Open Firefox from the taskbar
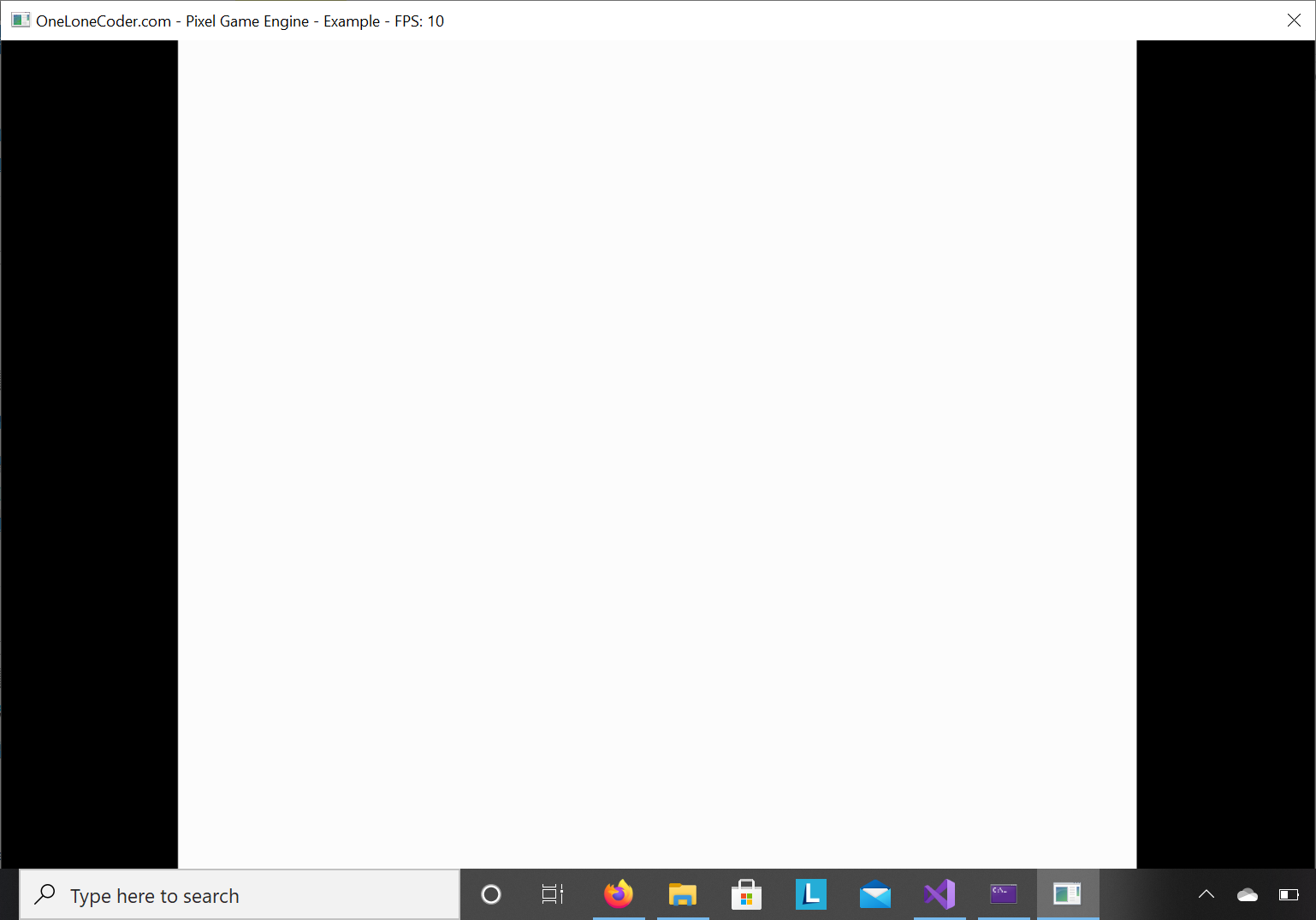The image size is (1316, 920). pos(619,894)
